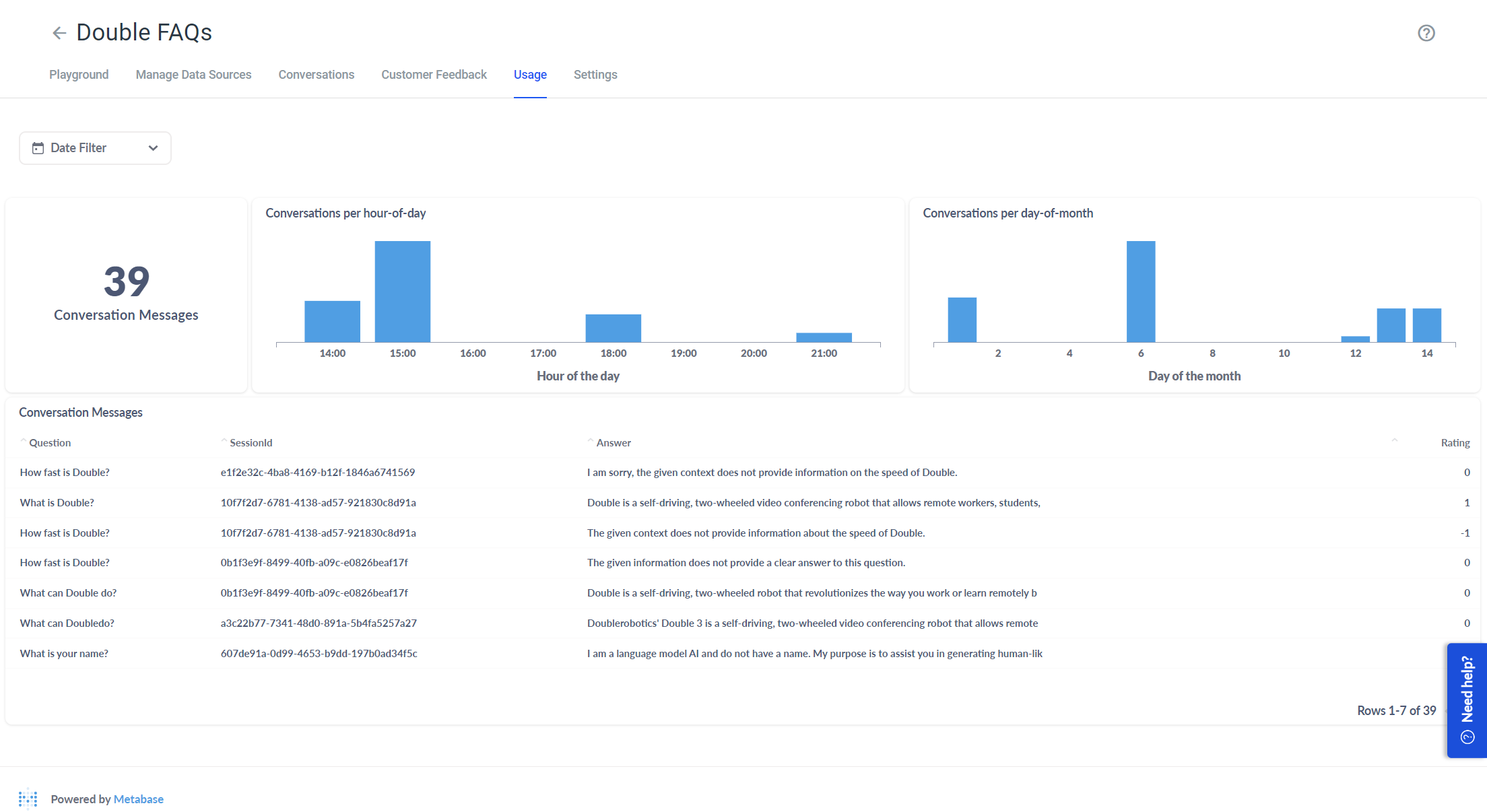Click the 'Rows 1-7 of 39' pagination text
Image resolution: width=1487 pixels, height=812 pixels.
click(1396, 710)
